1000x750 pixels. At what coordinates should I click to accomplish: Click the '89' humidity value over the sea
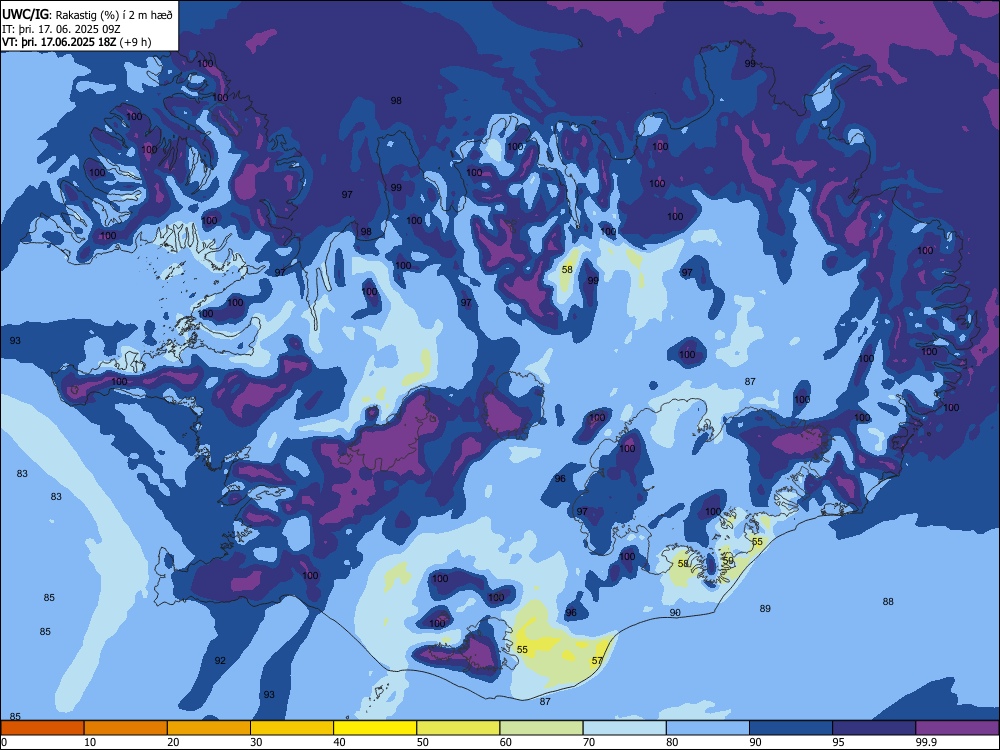click(x=765, y=608)
